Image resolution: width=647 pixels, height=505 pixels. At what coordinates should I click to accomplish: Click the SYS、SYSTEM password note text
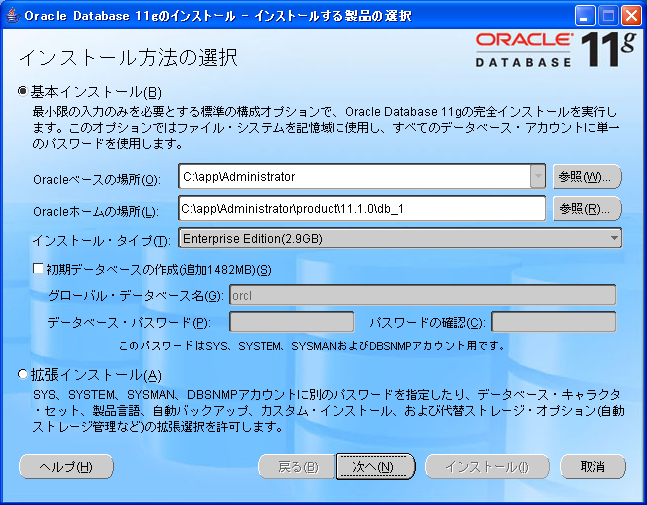(x=312, y=345)
